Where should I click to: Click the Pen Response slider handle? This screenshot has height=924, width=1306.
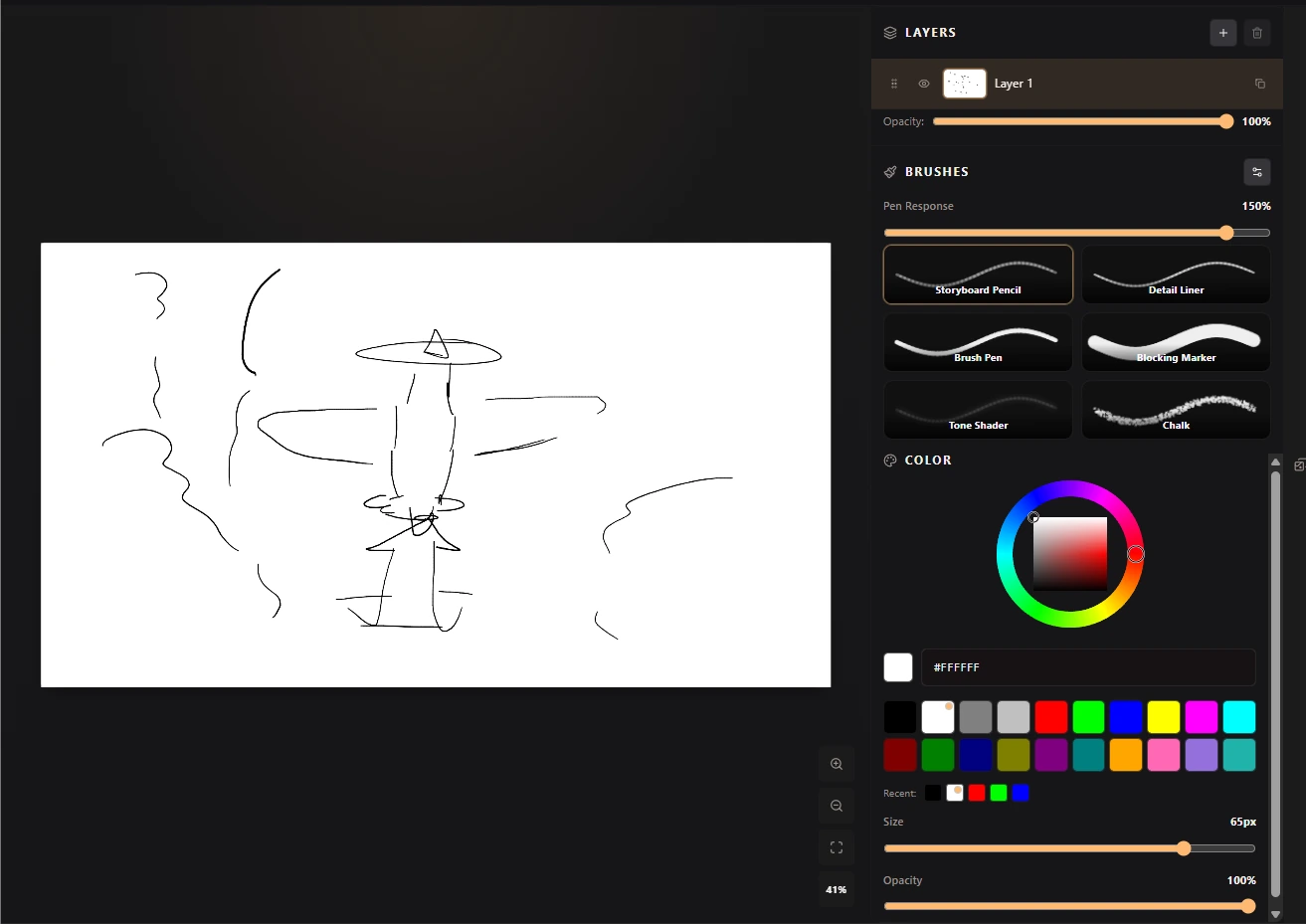(x=1225, y=232)
